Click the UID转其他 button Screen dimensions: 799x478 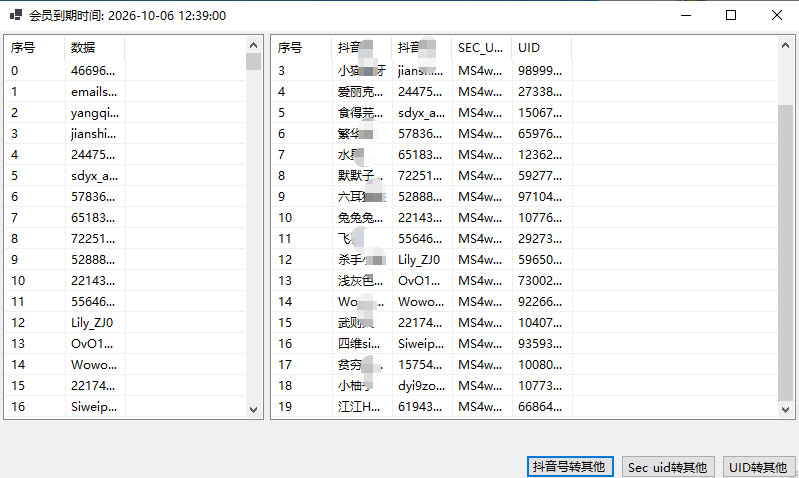click(758, 467)
